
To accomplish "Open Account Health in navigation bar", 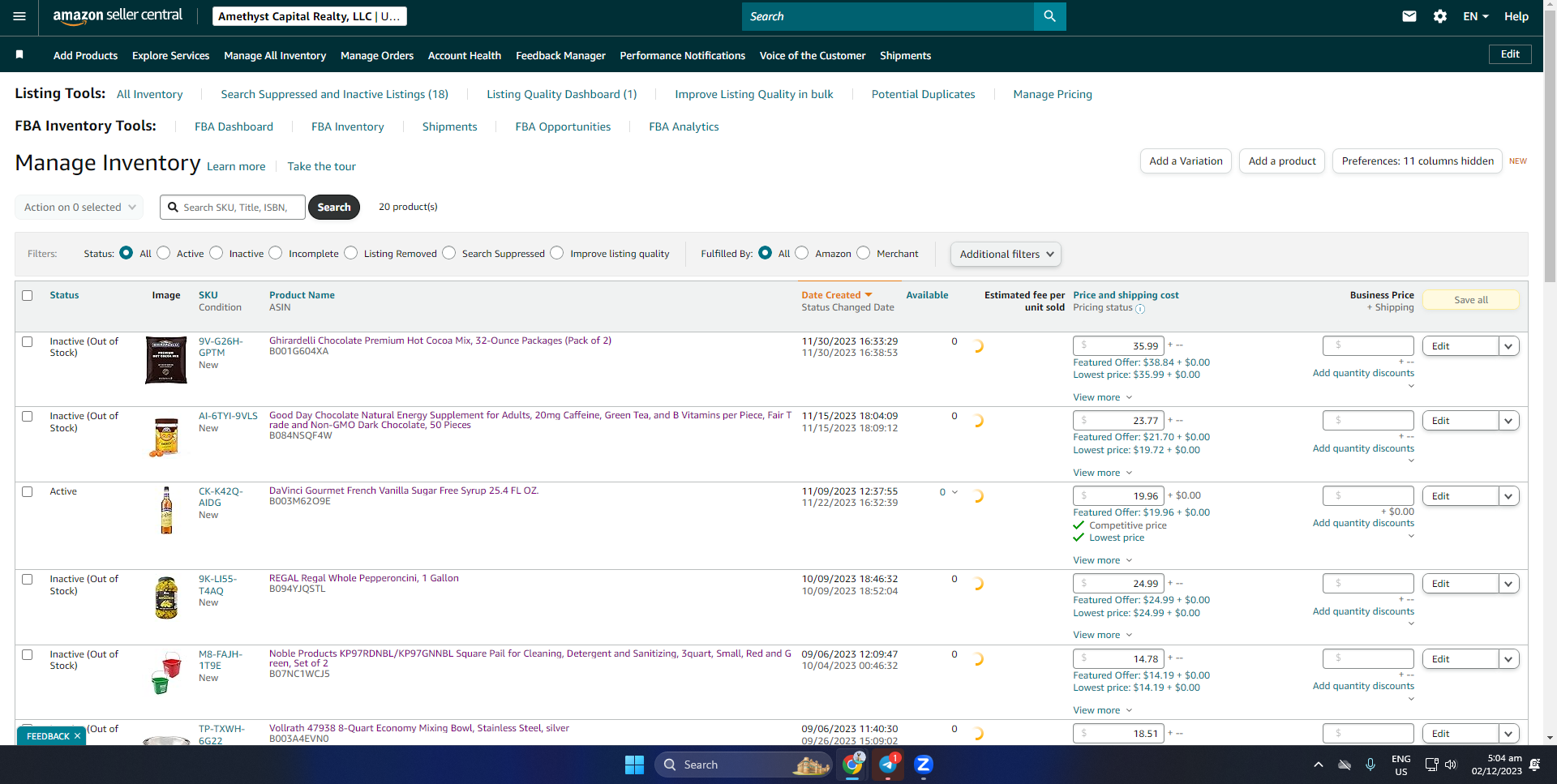I will [x=465, y=55].
